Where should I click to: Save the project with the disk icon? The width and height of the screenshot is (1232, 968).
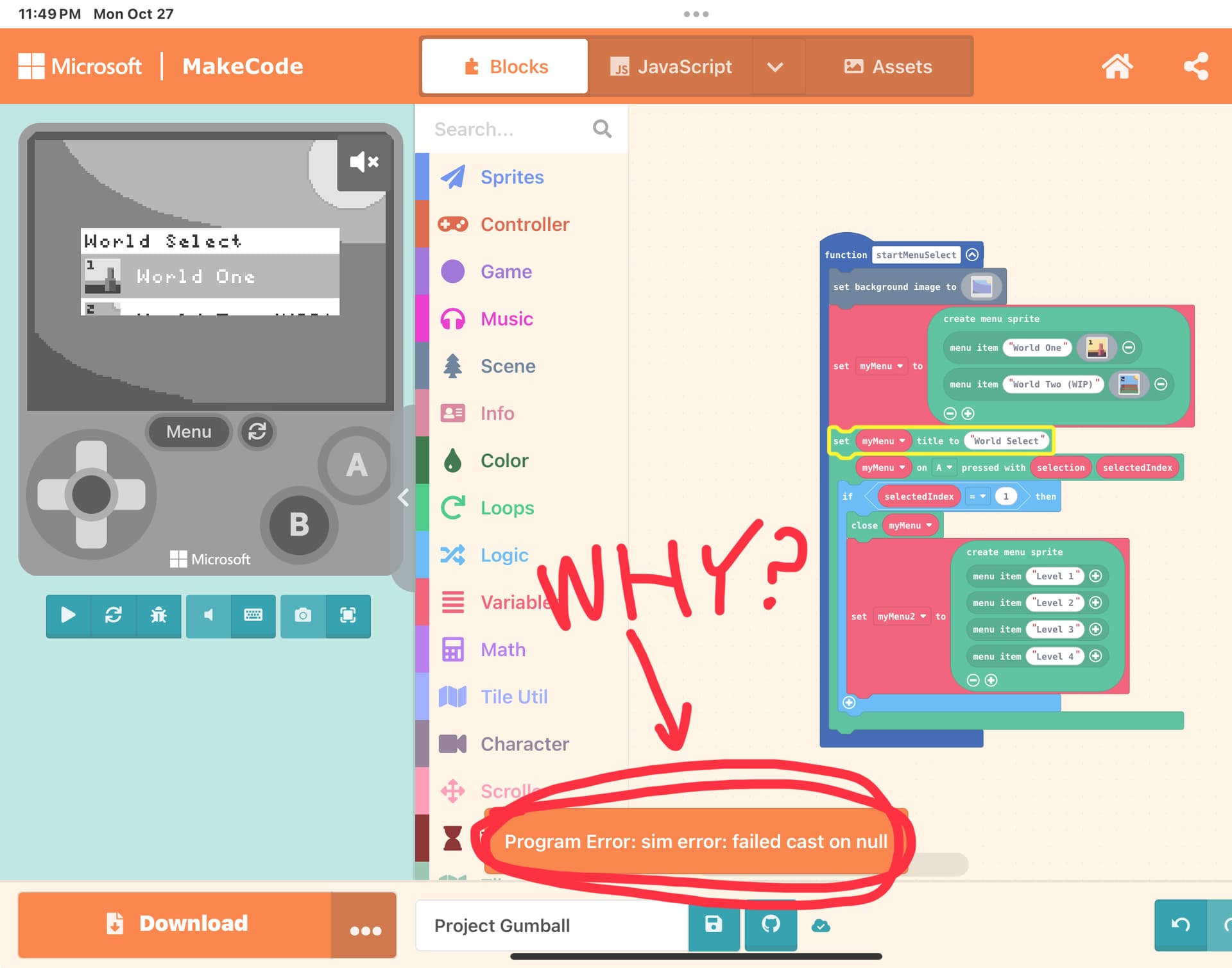[x=714, y=924]
